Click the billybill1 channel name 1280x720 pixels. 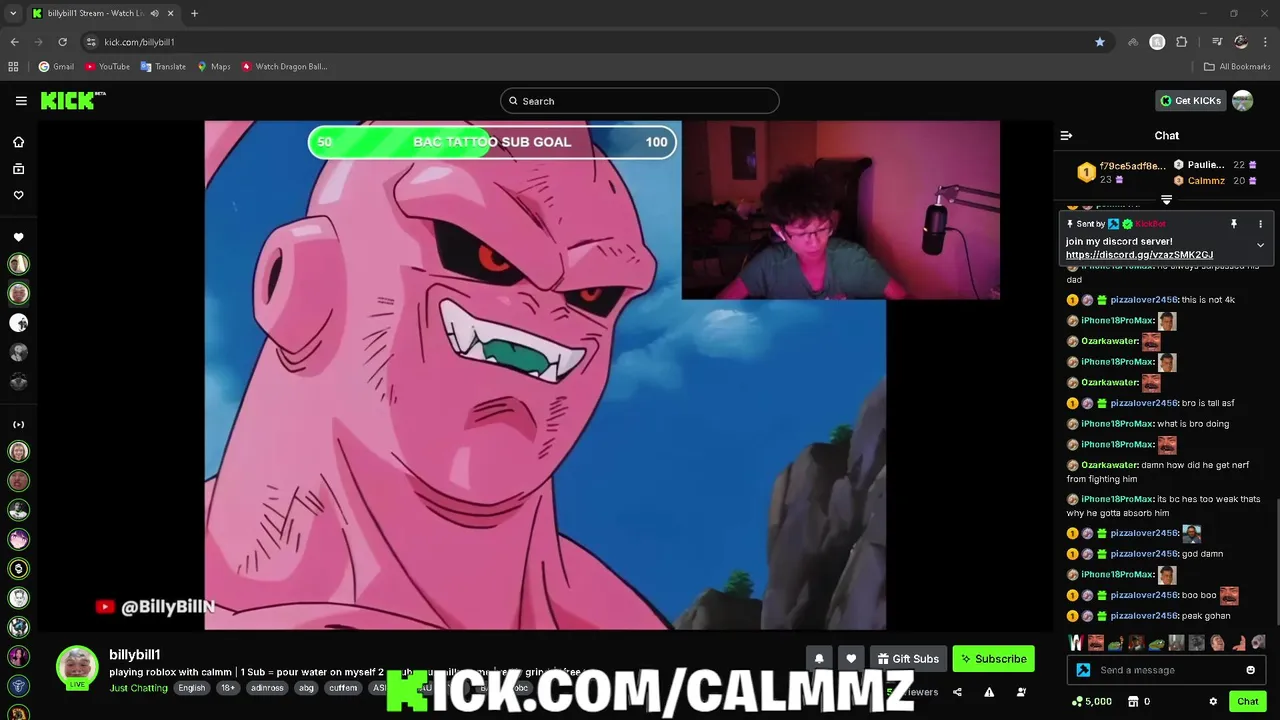point(134,655)
